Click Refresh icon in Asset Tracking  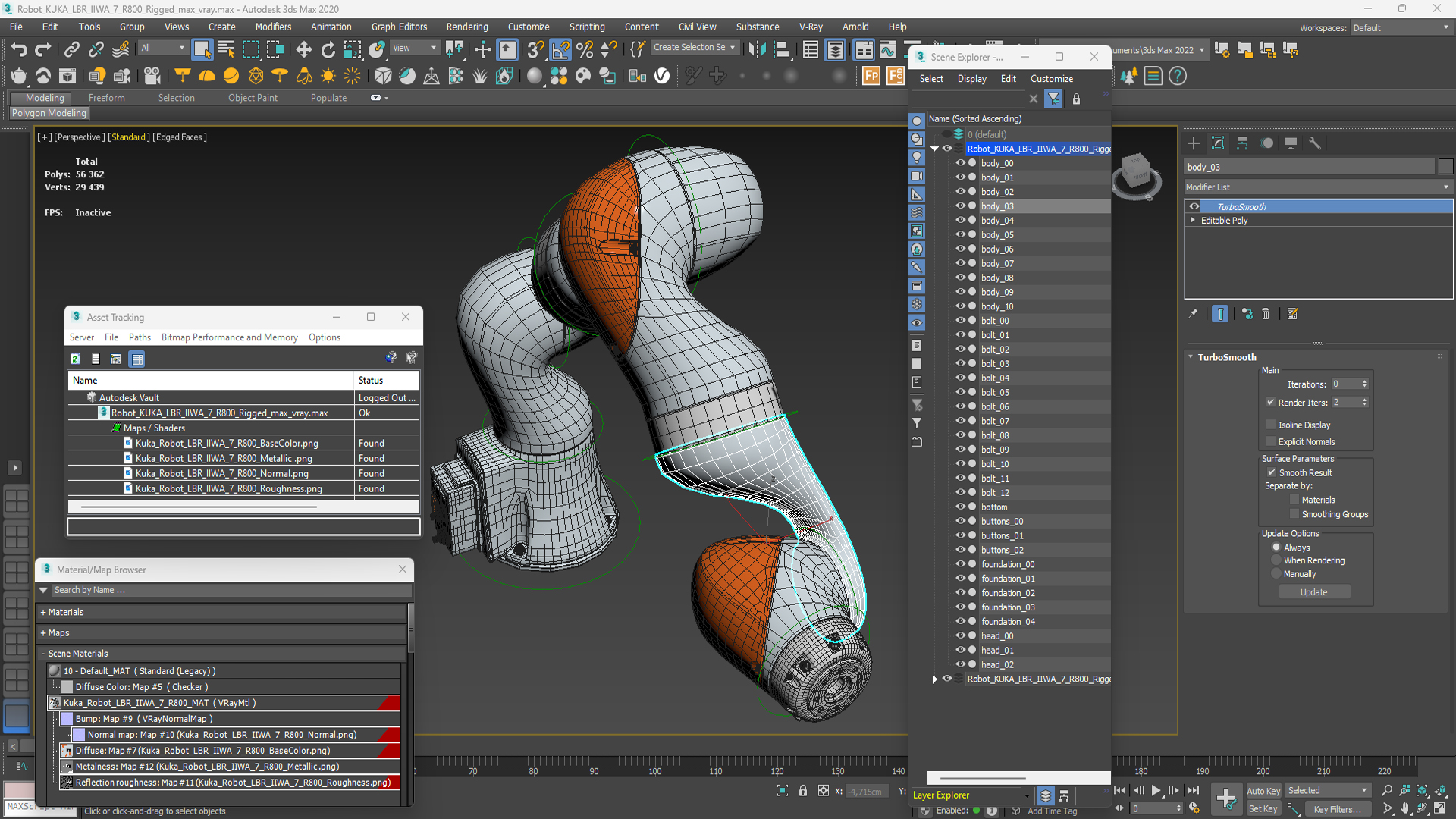75,359
